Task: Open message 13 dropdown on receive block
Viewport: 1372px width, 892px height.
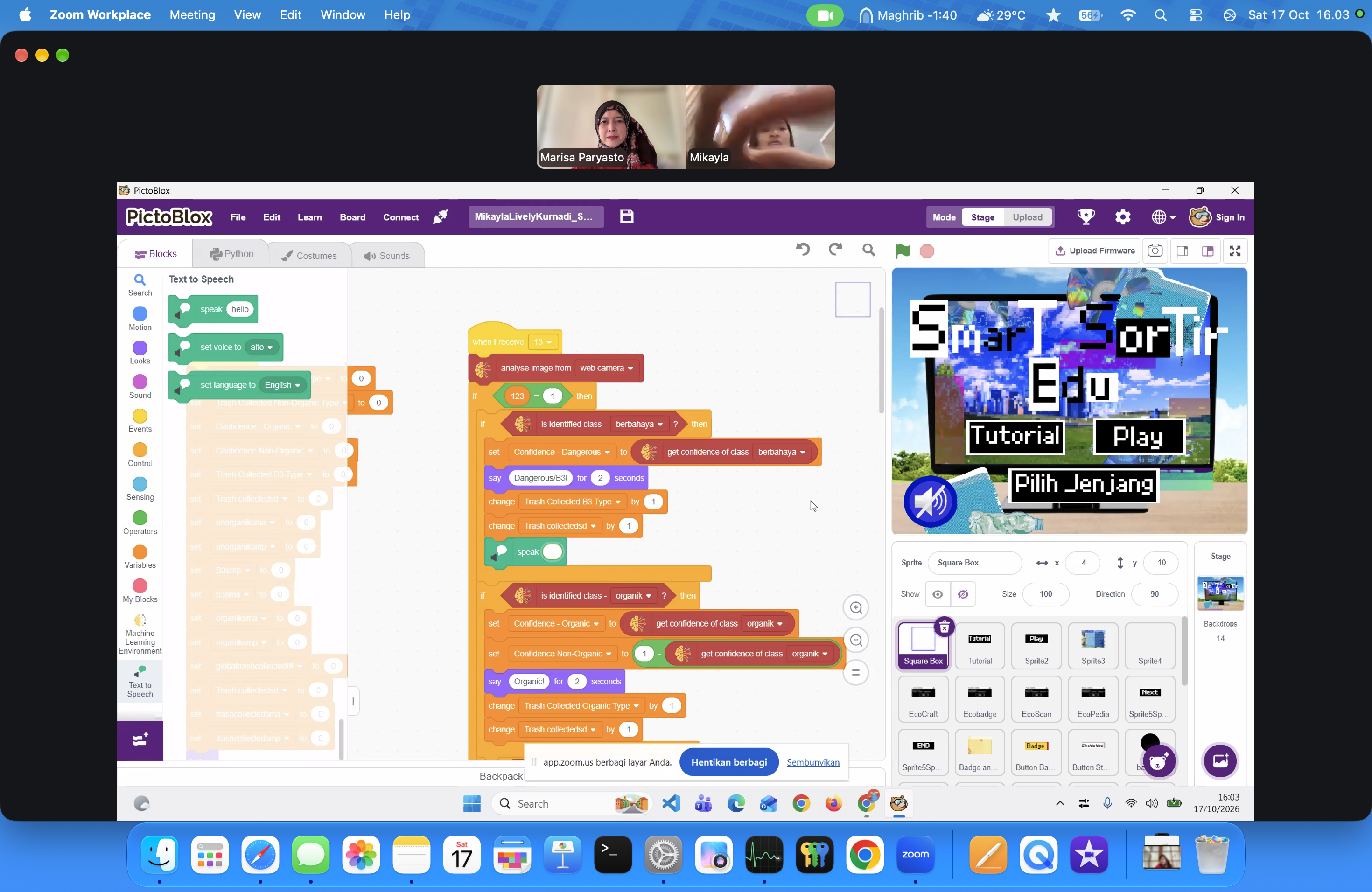Action: pyautogui.click(x=542, y=341)
